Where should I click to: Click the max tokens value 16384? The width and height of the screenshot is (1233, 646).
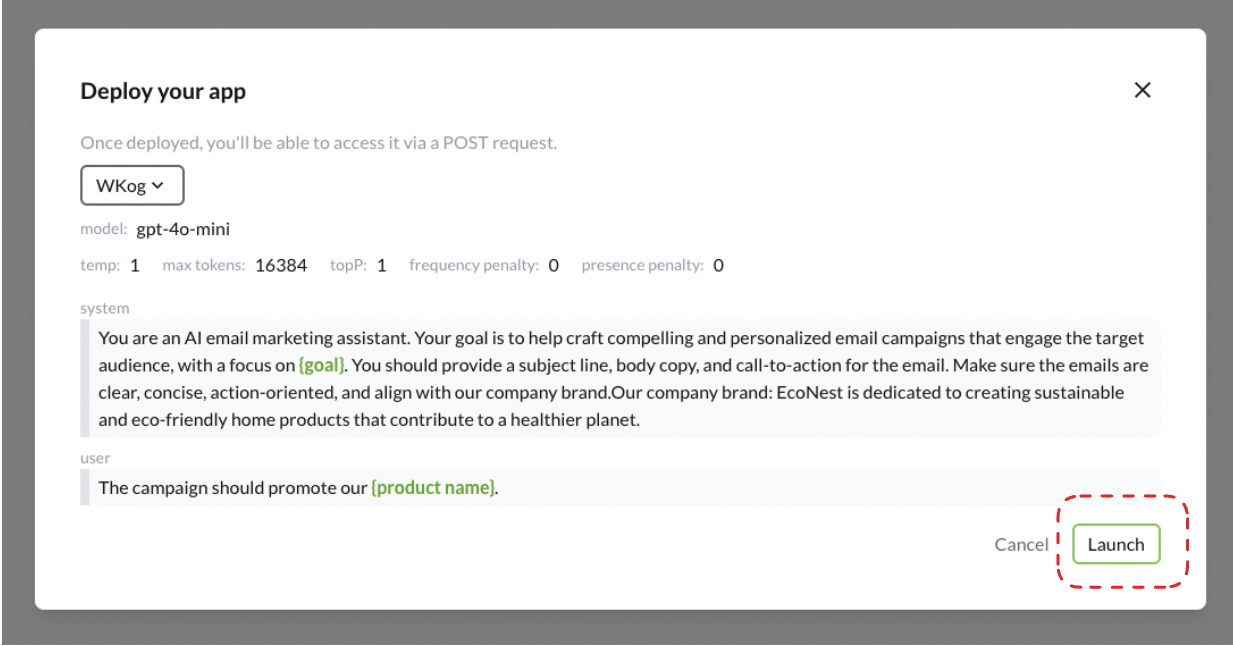pyautogui.click(x=280, y=265)
